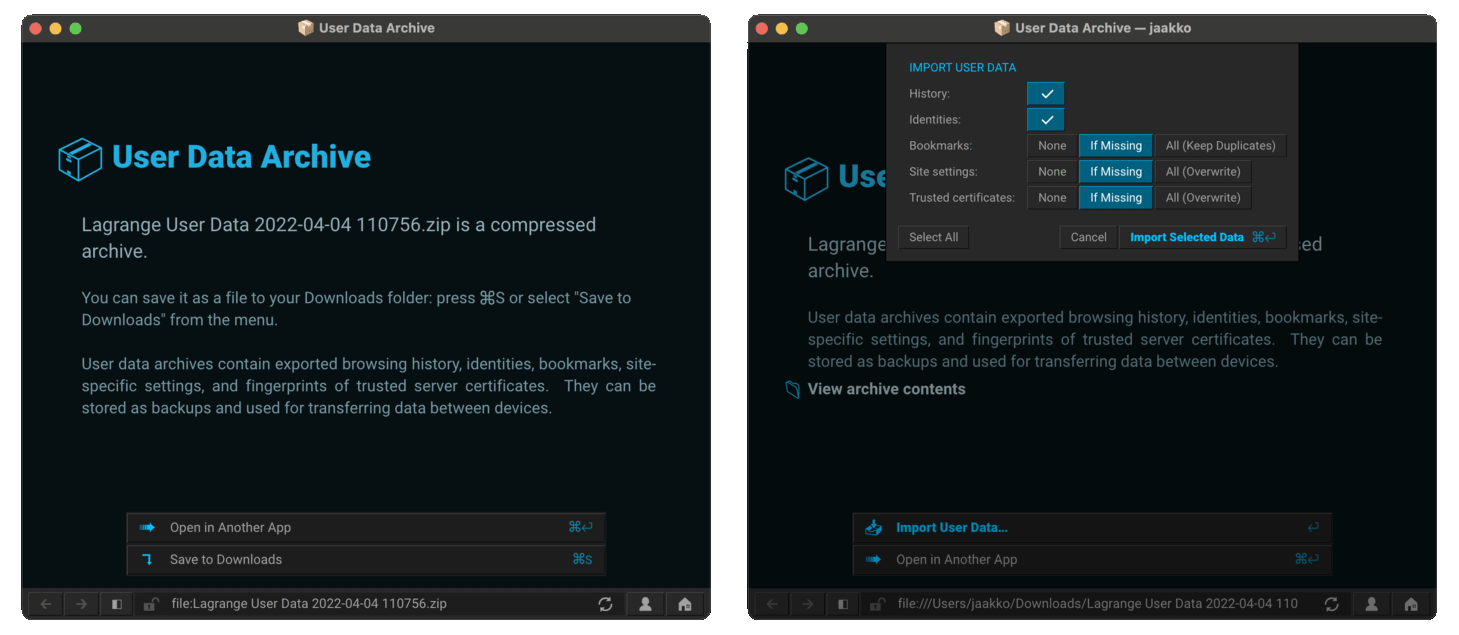
Task: Close the left User Data Archive window
Action: [36, 28]
